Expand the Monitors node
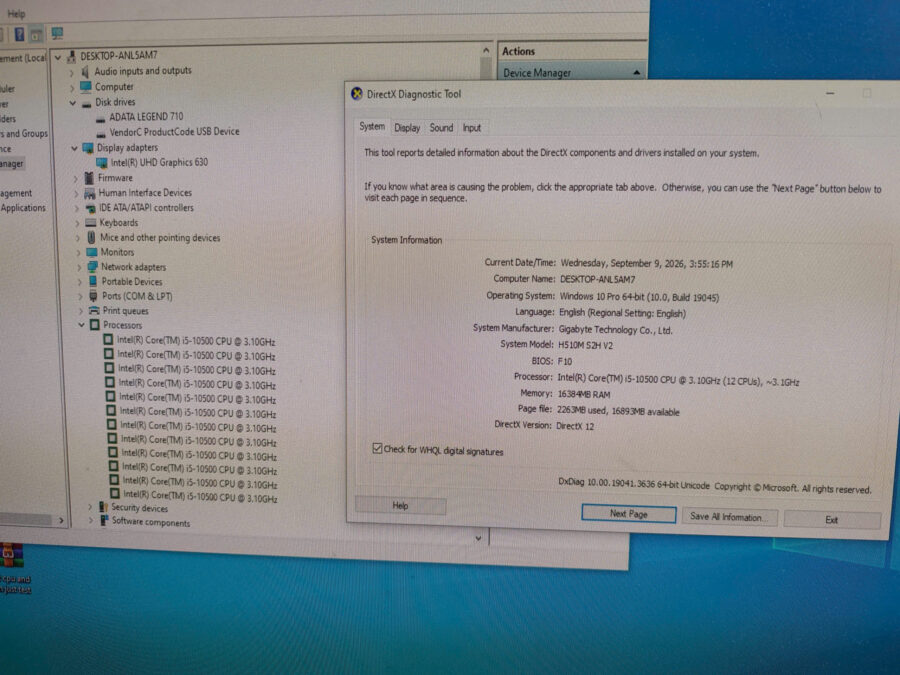The image size is (900, 675). point(78,253)
